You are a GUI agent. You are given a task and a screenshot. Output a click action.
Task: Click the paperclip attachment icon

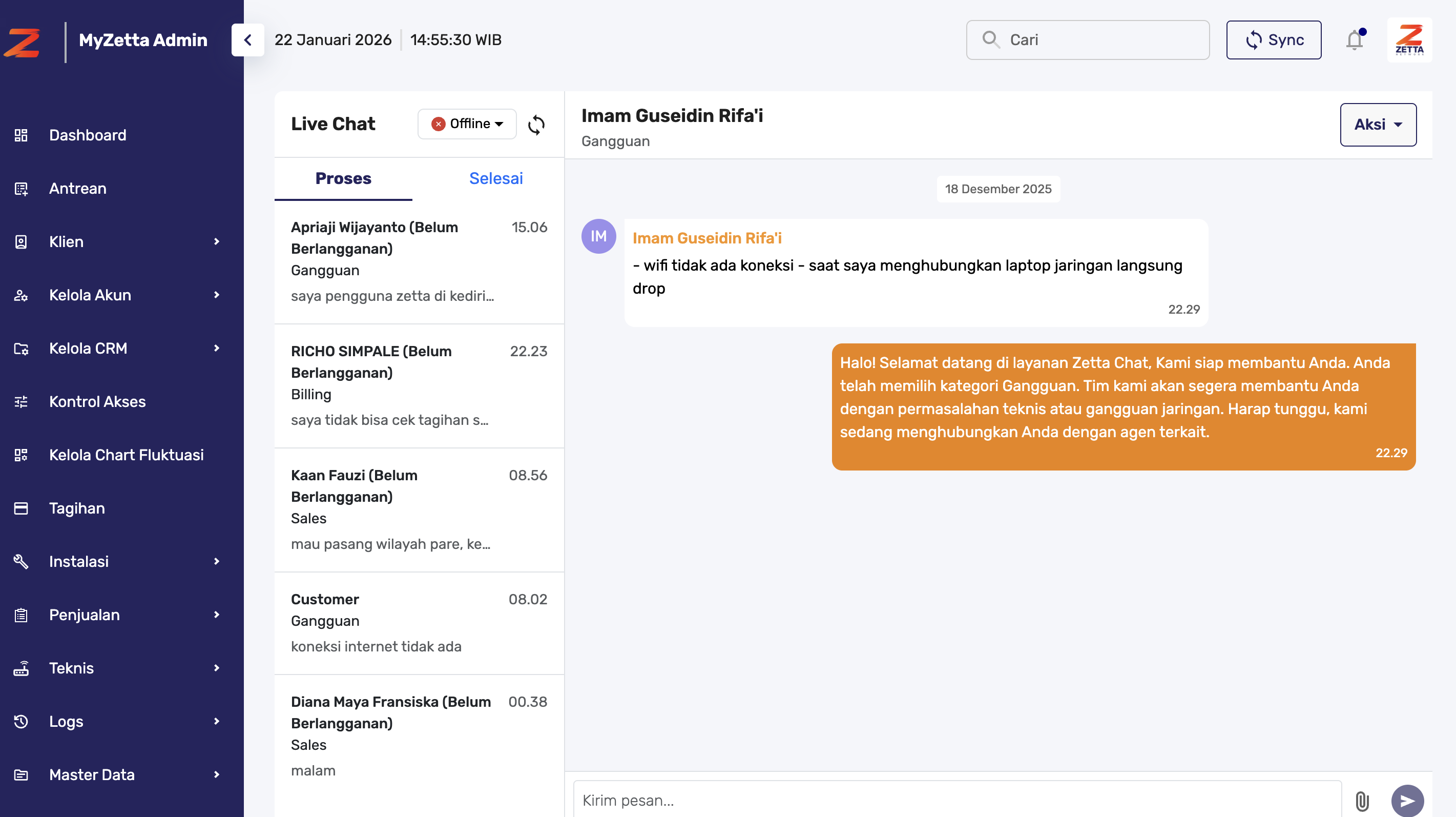[x=1362, y=801]
